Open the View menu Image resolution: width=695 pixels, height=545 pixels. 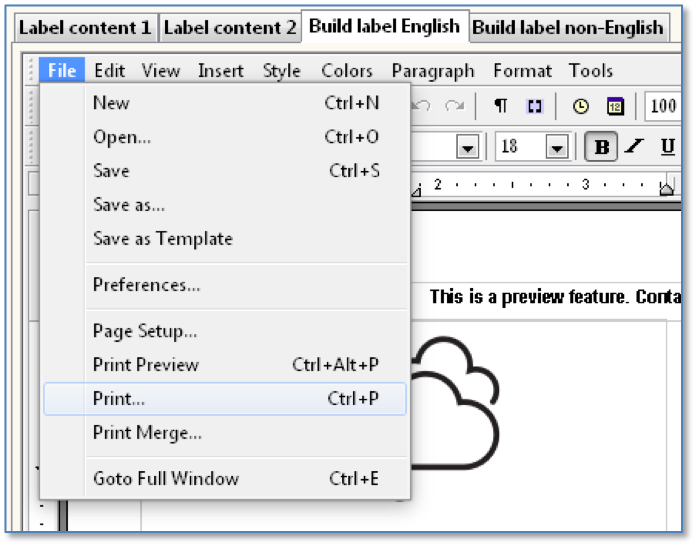pyautogui.click(x=160, y=70)
